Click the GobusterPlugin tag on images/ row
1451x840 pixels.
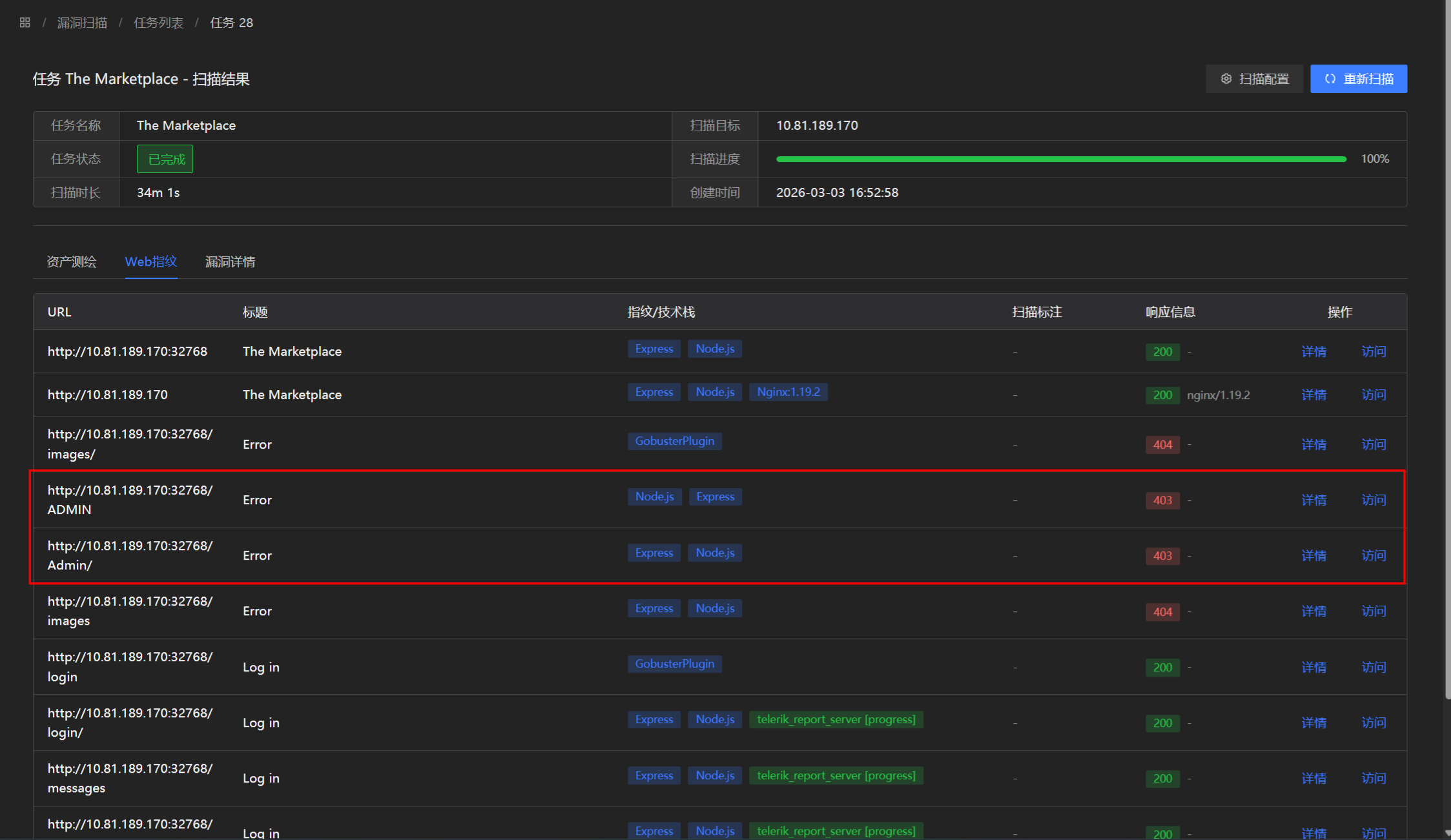pyautogui.click(x=674, y=441)
